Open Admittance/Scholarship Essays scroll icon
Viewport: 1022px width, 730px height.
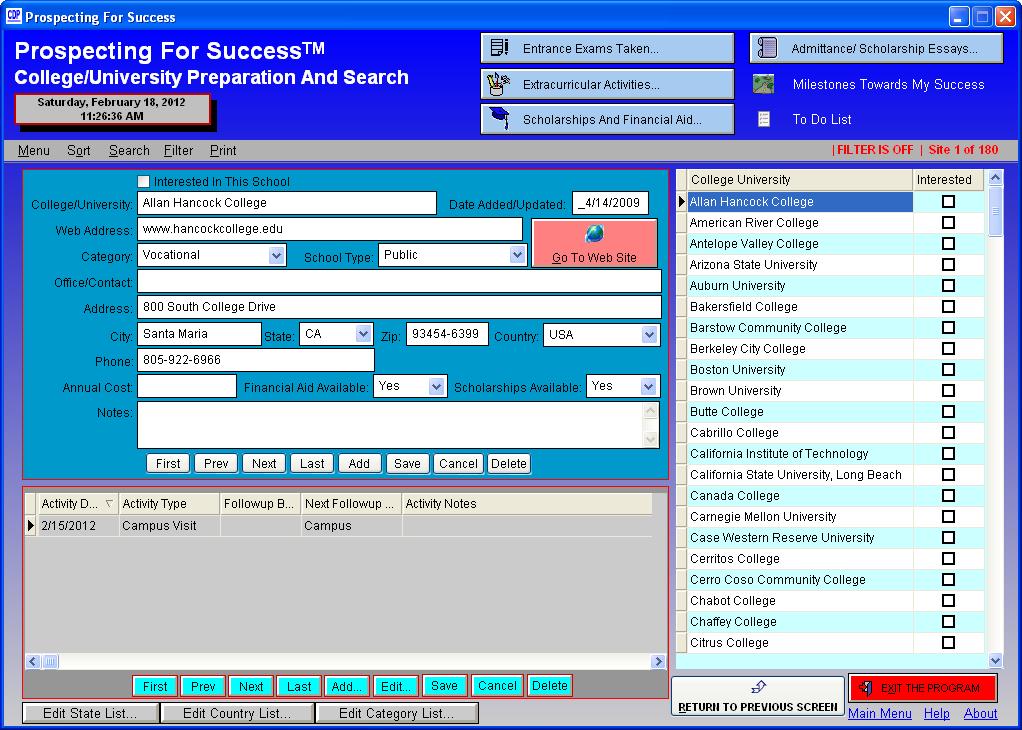(768, 48)
